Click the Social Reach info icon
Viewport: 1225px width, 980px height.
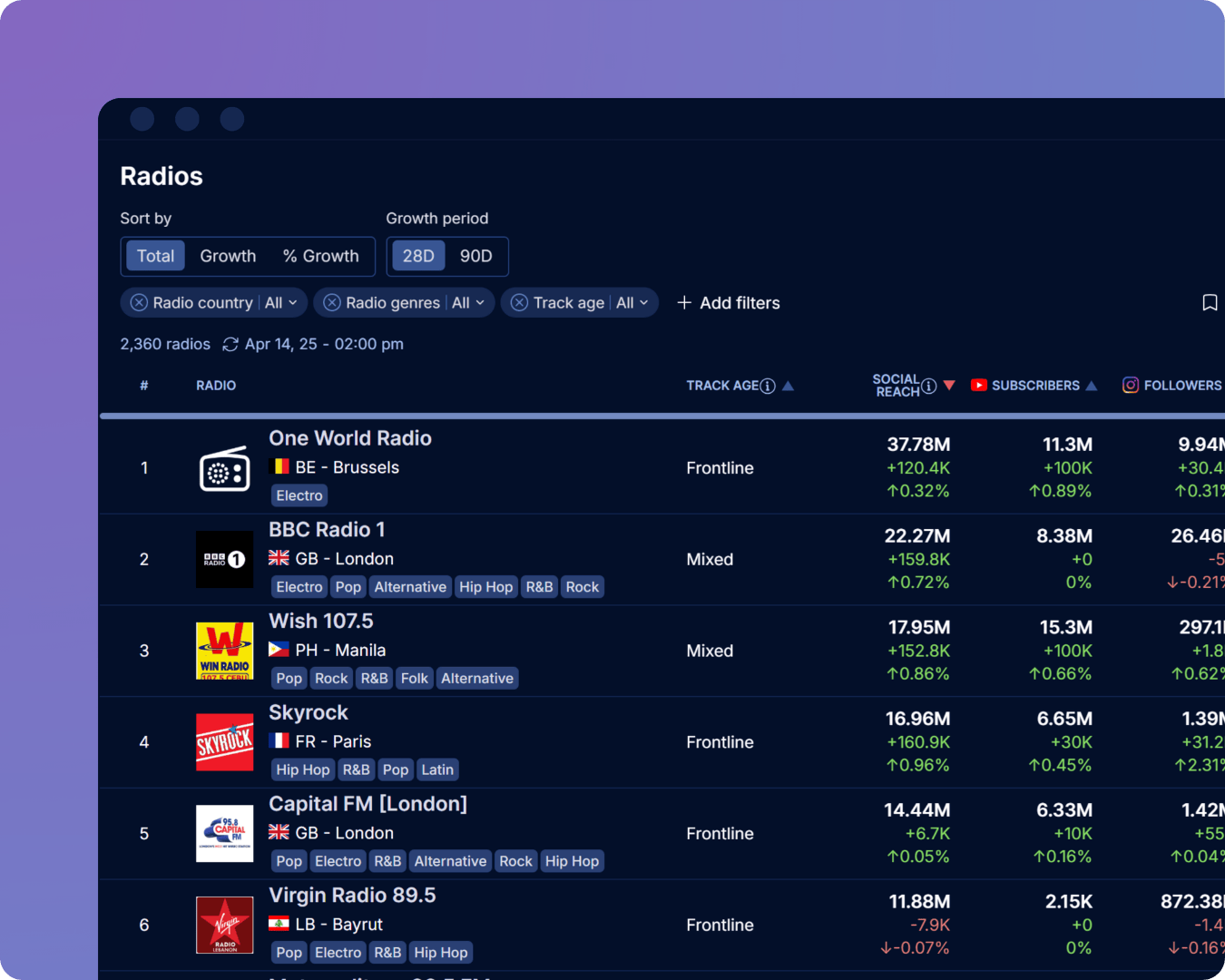[x=929, y=387]
